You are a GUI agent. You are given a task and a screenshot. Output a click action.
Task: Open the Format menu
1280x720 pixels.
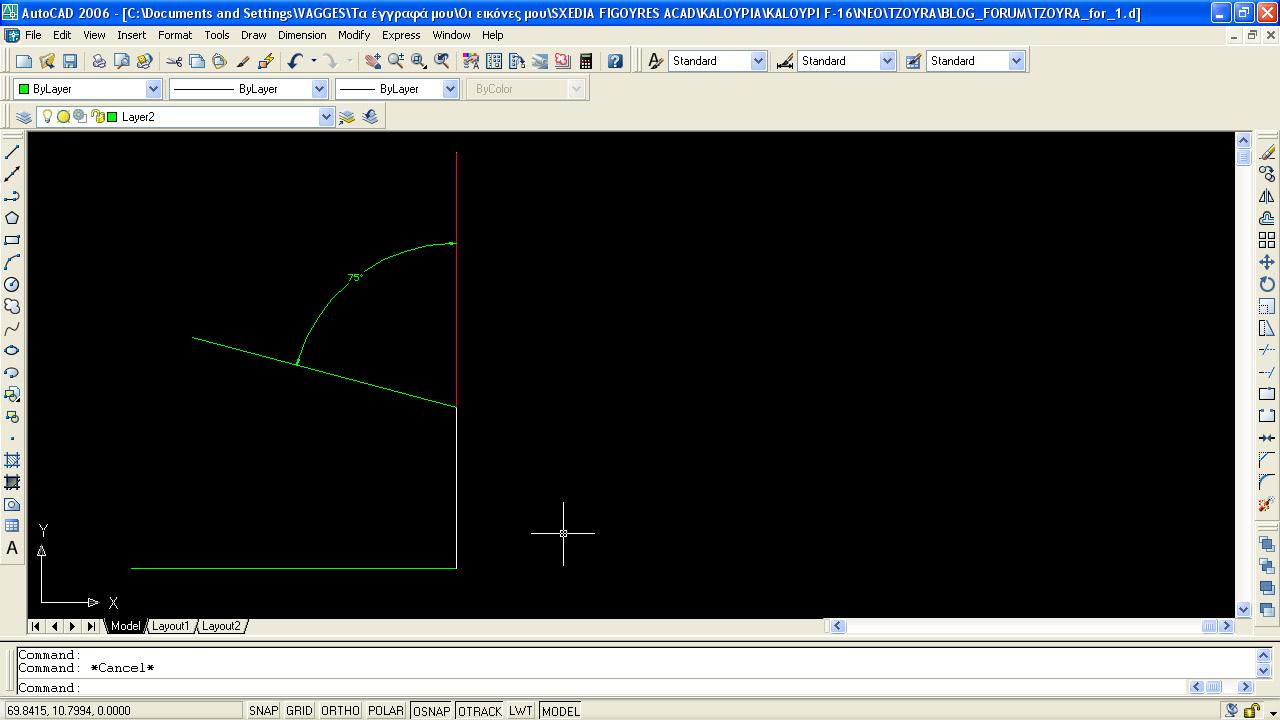[x=175, y=35]
